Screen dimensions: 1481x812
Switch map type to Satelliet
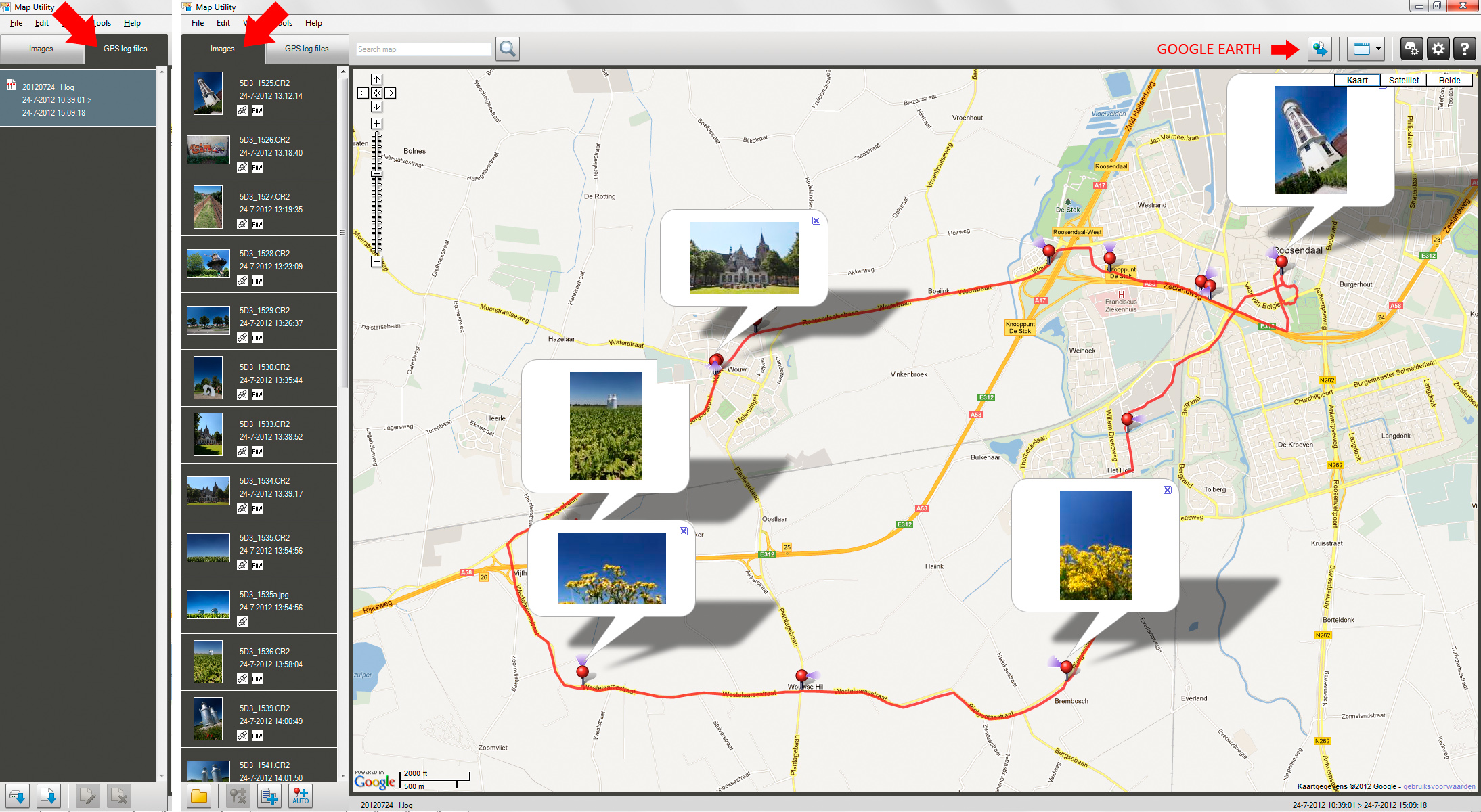pyautogui.click(x=1403, y=80)
